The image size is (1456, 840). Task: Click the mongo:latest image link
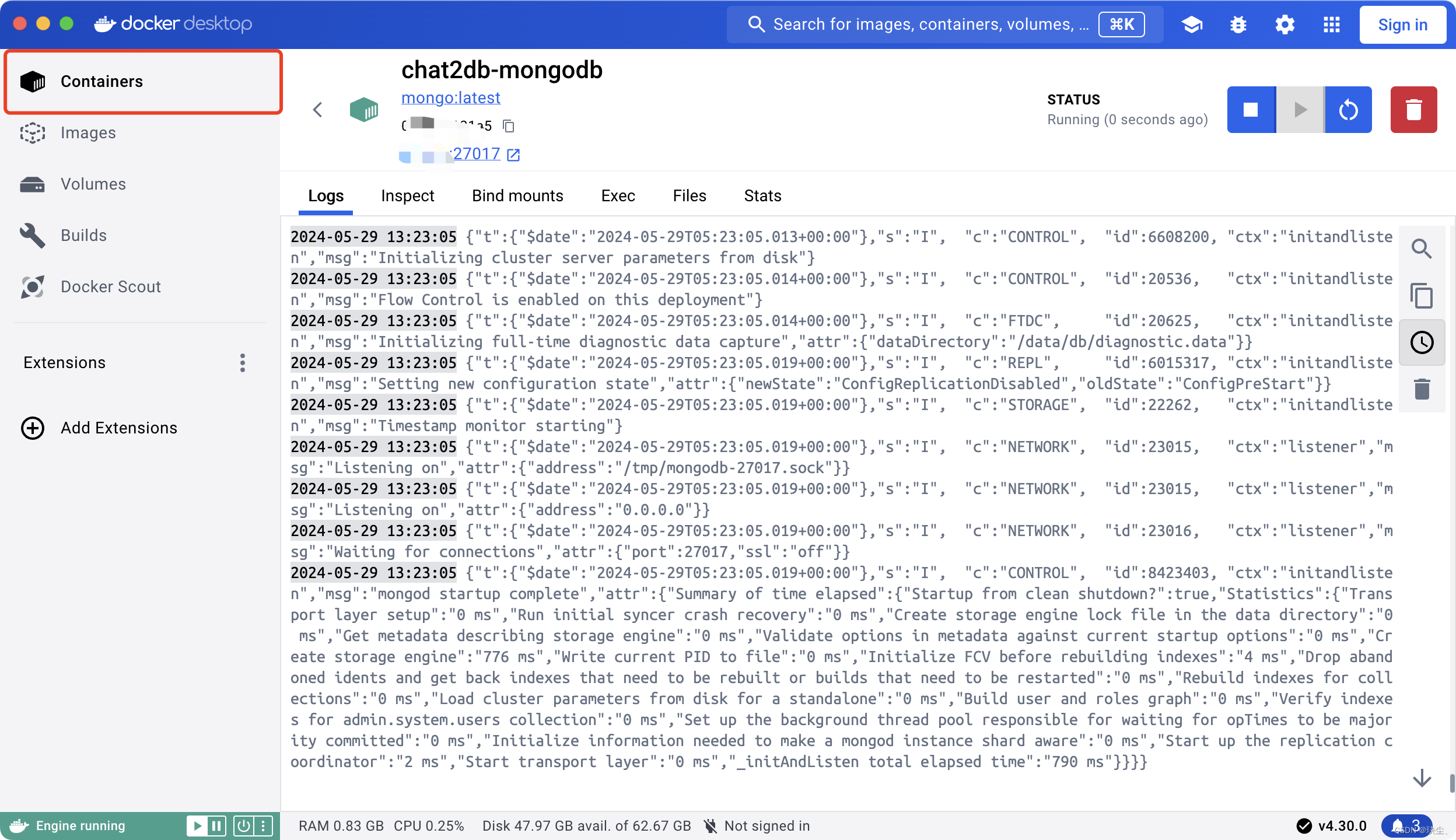[450, 97]
